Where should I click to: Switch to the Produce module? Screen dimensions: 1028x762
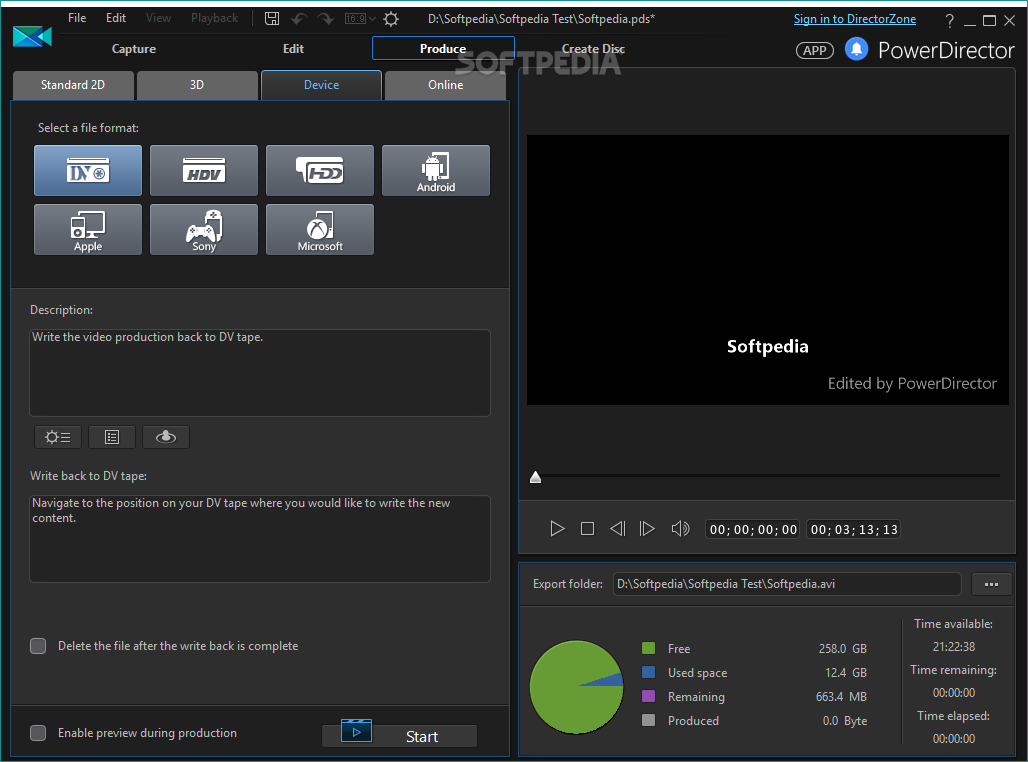coord(443,49)
